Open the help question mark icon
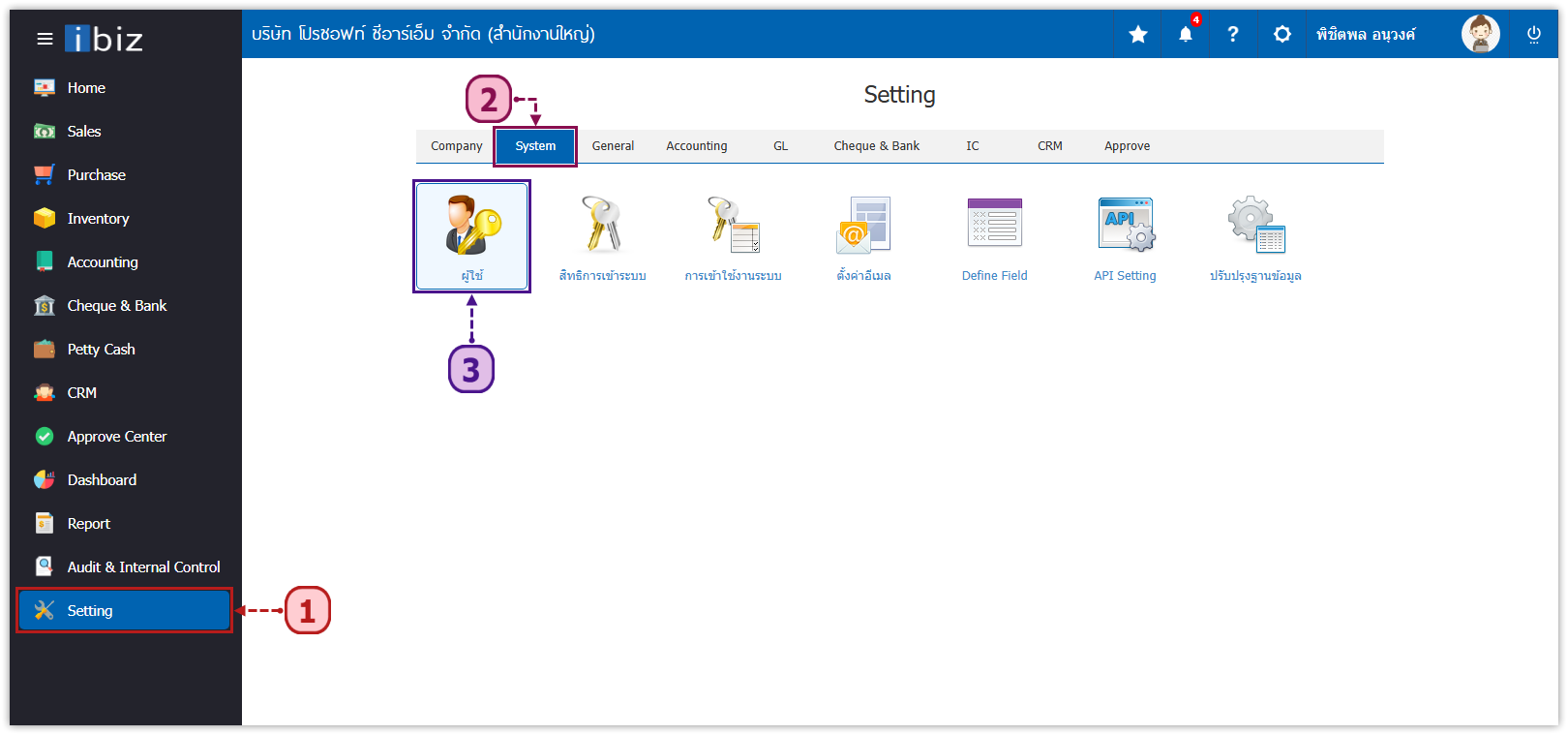The height and width of the screenshot is (735, 1568). (x=1232, y=35)
